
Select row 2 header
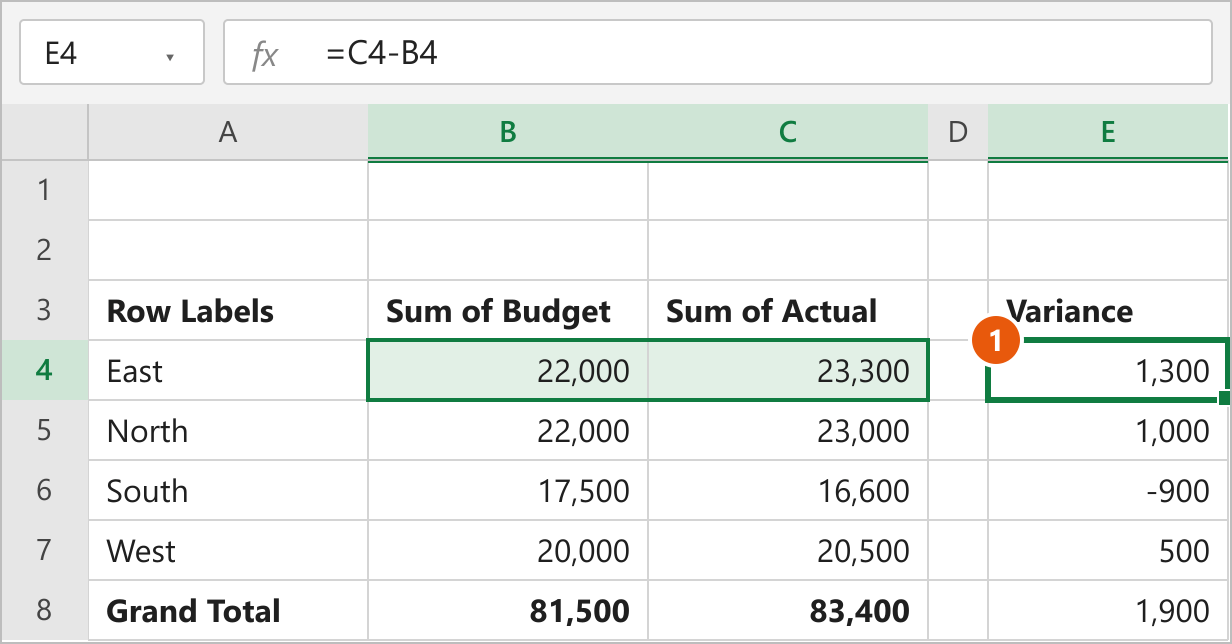tap(44, 250)
